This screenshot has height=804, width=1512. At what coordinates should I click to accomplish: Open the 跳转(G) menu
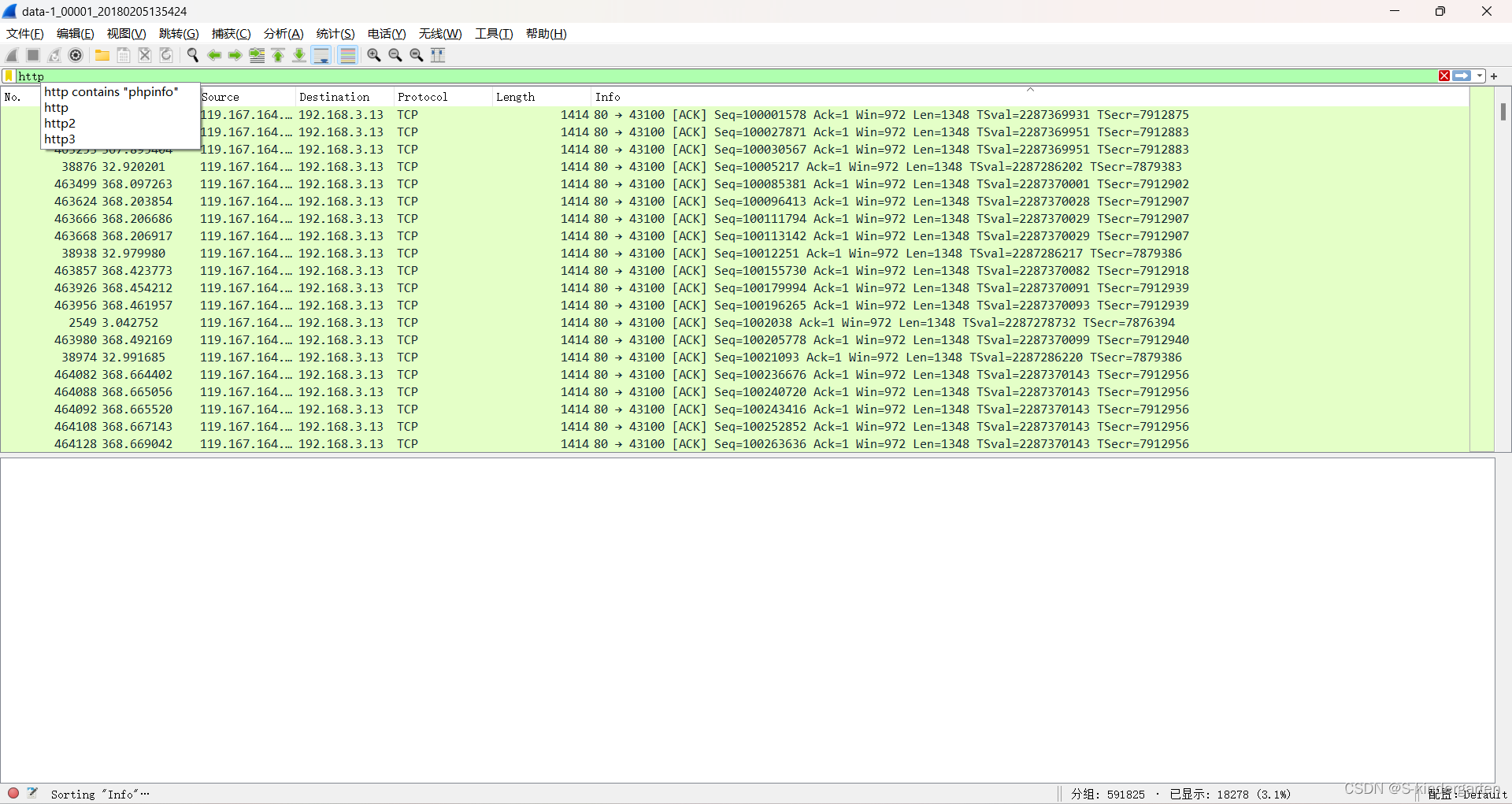click(x=179, y=34)
